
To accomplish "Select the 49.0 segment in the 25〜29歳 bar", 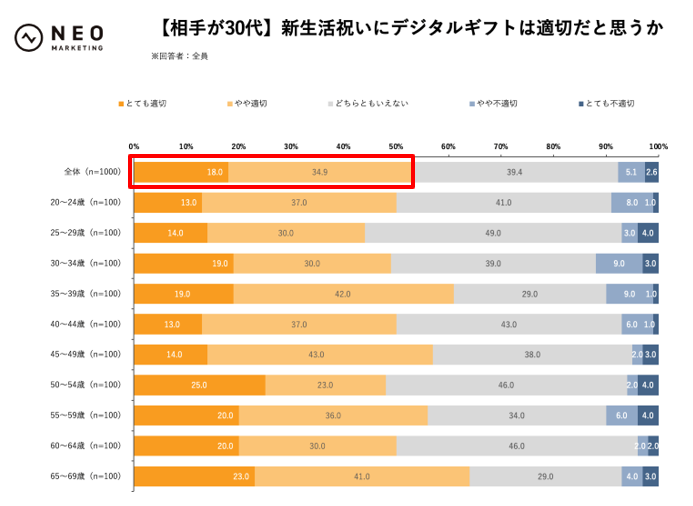I will point(493,233).
